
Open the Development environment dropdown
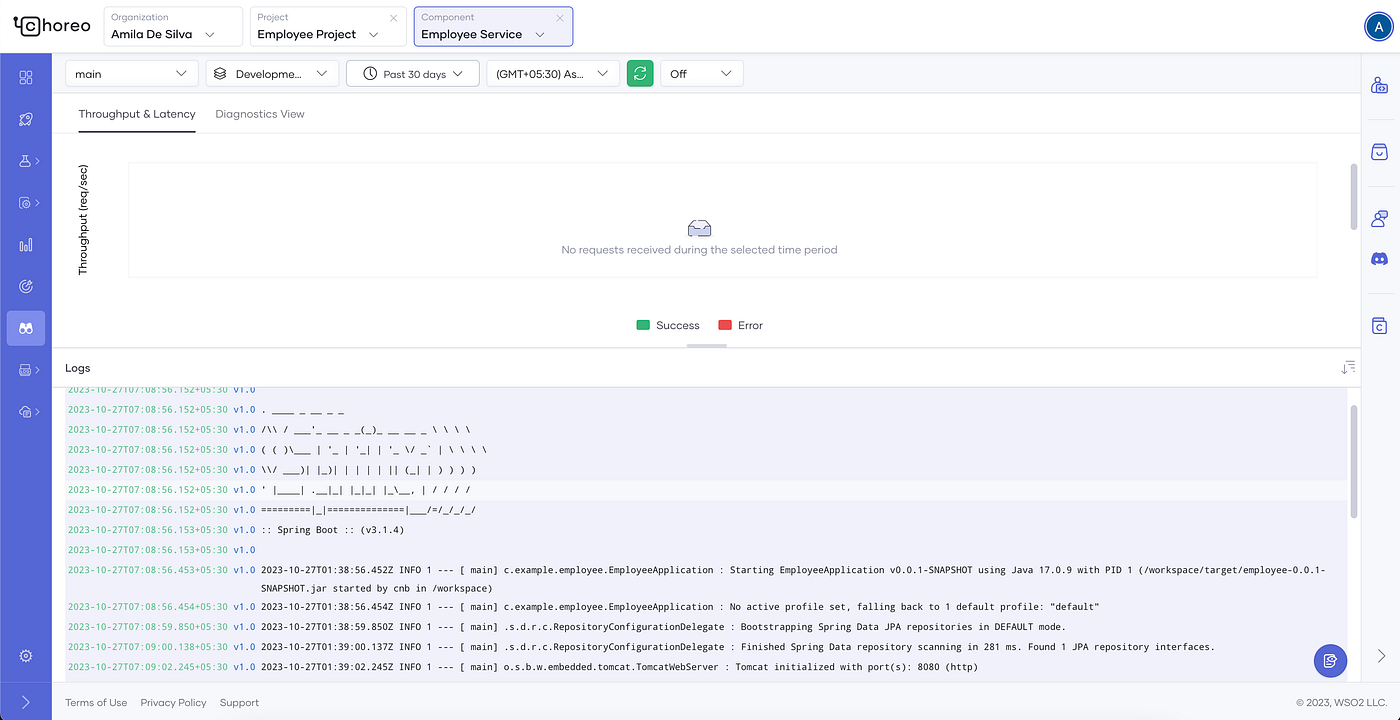coord(272,73)
